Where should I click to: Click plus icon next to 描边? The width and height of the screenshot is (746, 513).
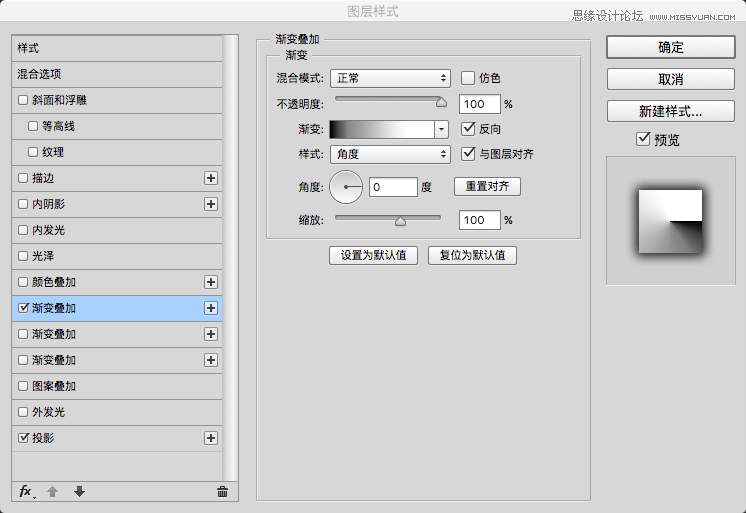click(211, 178)
